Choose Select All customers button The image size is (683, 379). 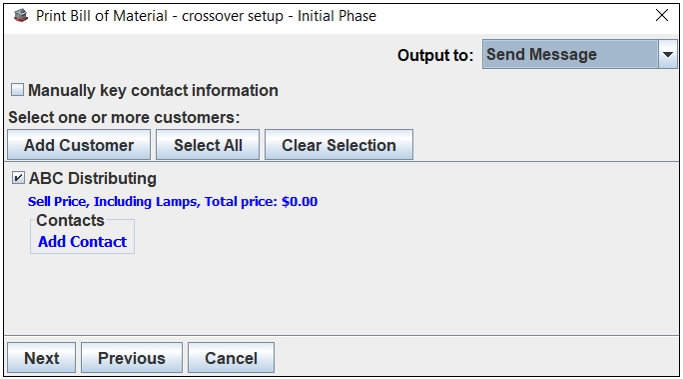(x=208, y=145)
